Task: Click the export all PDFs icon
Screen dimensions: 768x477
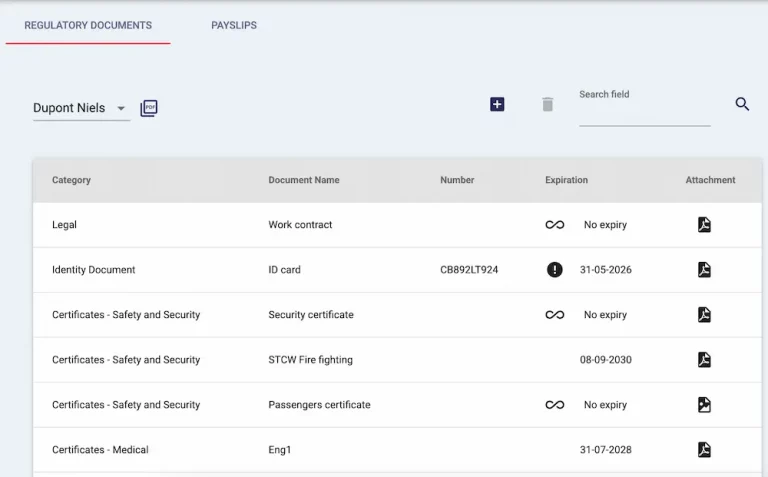Action: point(149,108)
